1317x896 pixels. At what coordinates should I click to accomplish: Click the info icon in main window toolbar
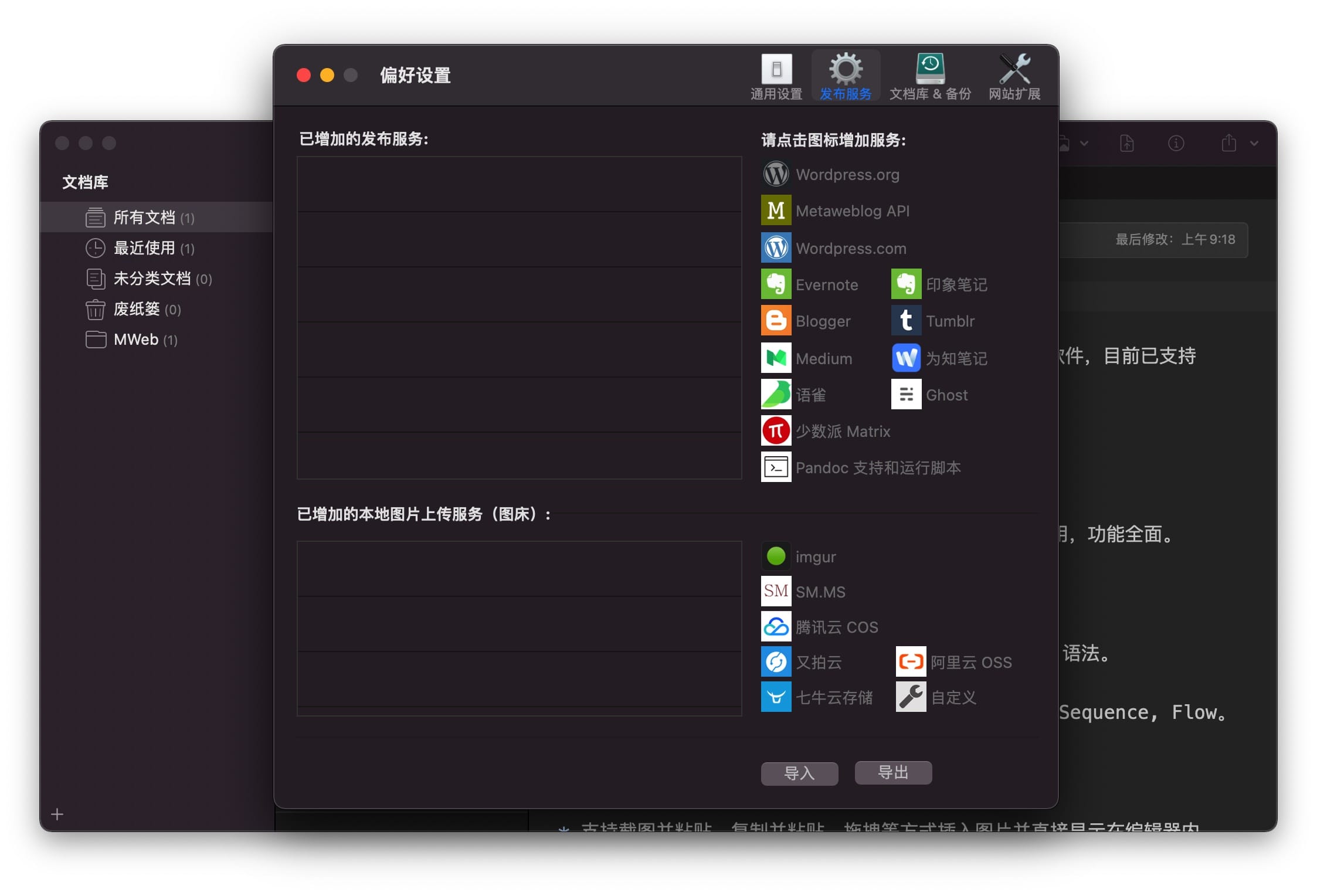(1176, 142)
